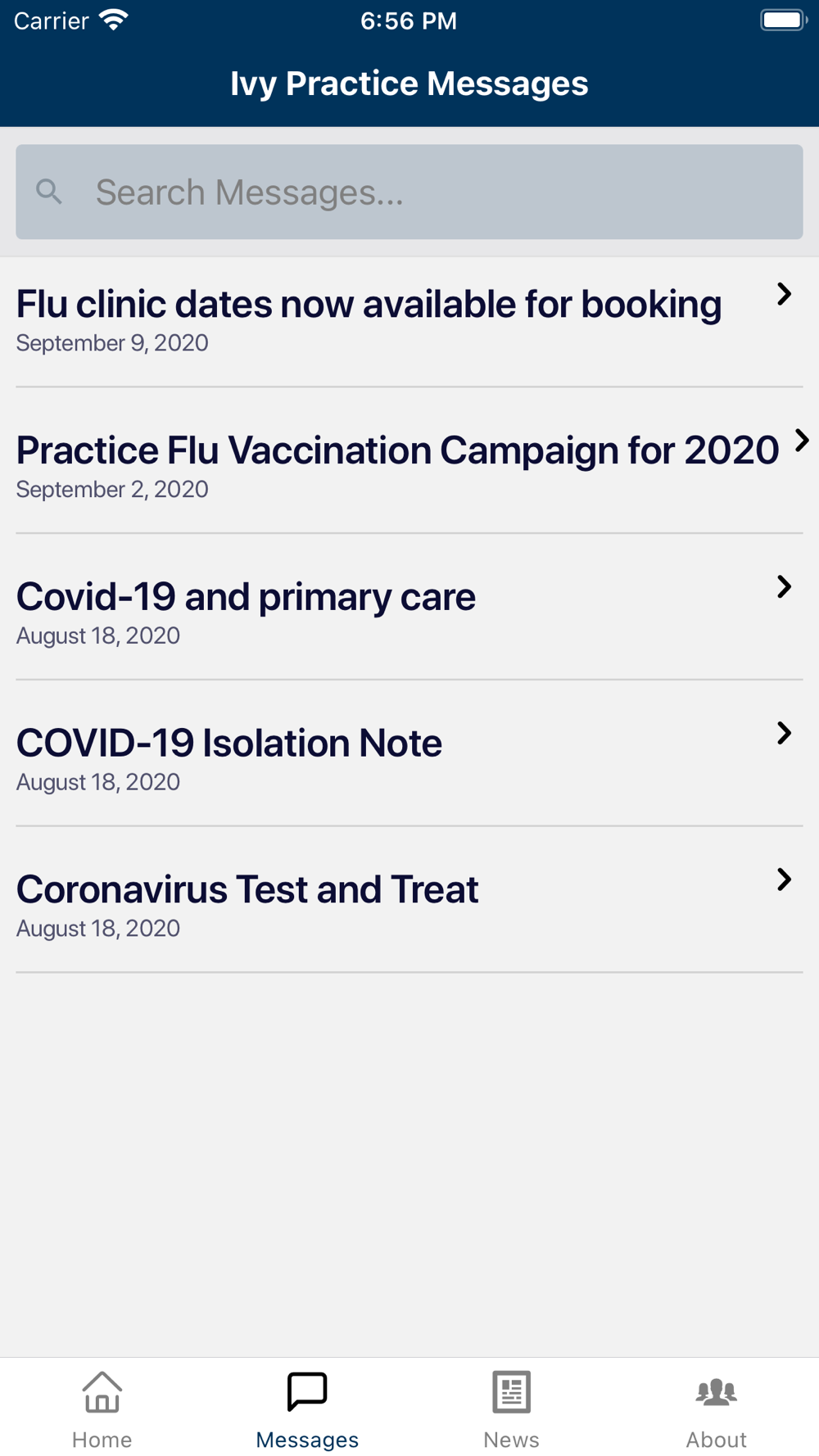Image resolution: width=819 pixels, height=1456 pixels.
Task: Switch to the News tab label
Action: coord(512,1440)
